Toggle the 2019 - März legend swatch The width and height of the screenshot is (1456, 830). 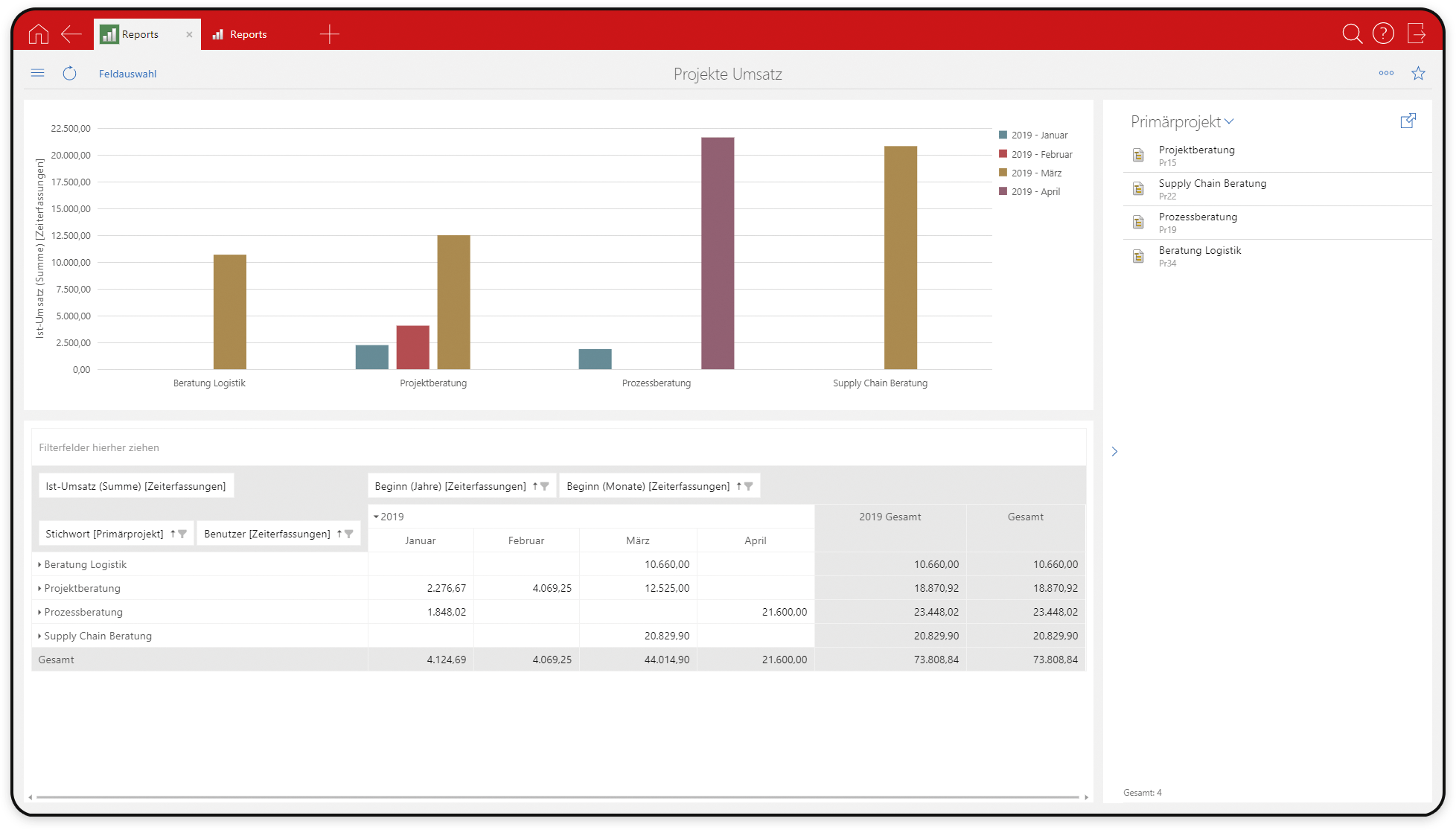pyautogui.click(x=1003, y=173)
